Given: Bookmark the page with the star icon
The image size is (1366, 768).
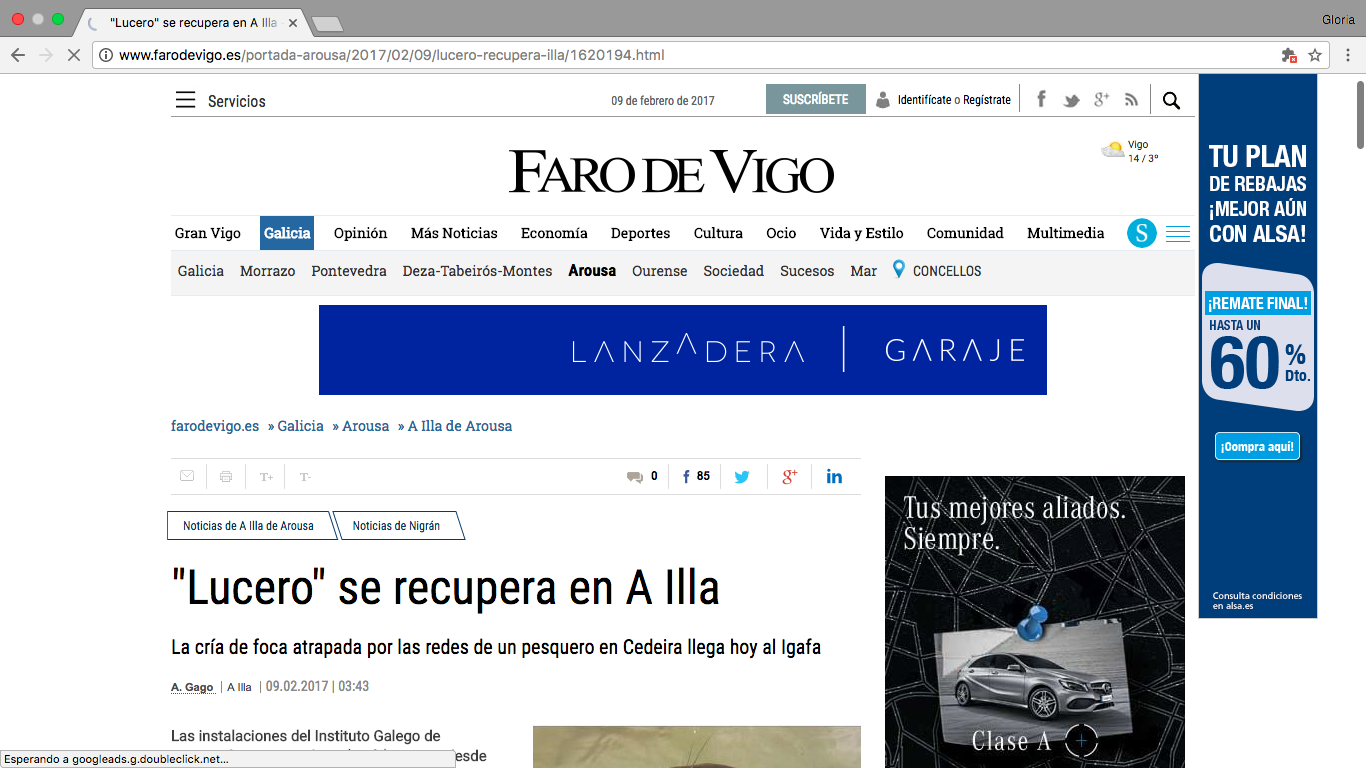Looking at the screenshot, I should point(1315,55).
